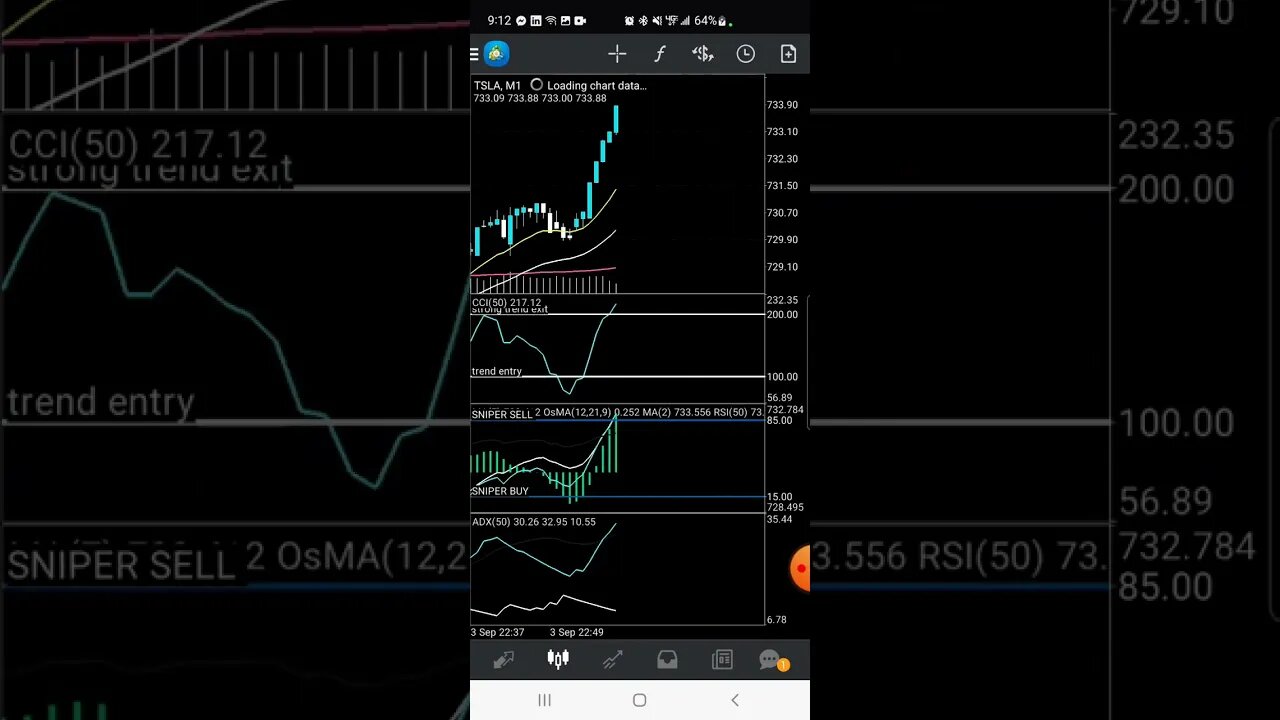The image size is (1280, 720).
Task: Open the News tab (newspaper icon)
Action: (x=722, y=660)
